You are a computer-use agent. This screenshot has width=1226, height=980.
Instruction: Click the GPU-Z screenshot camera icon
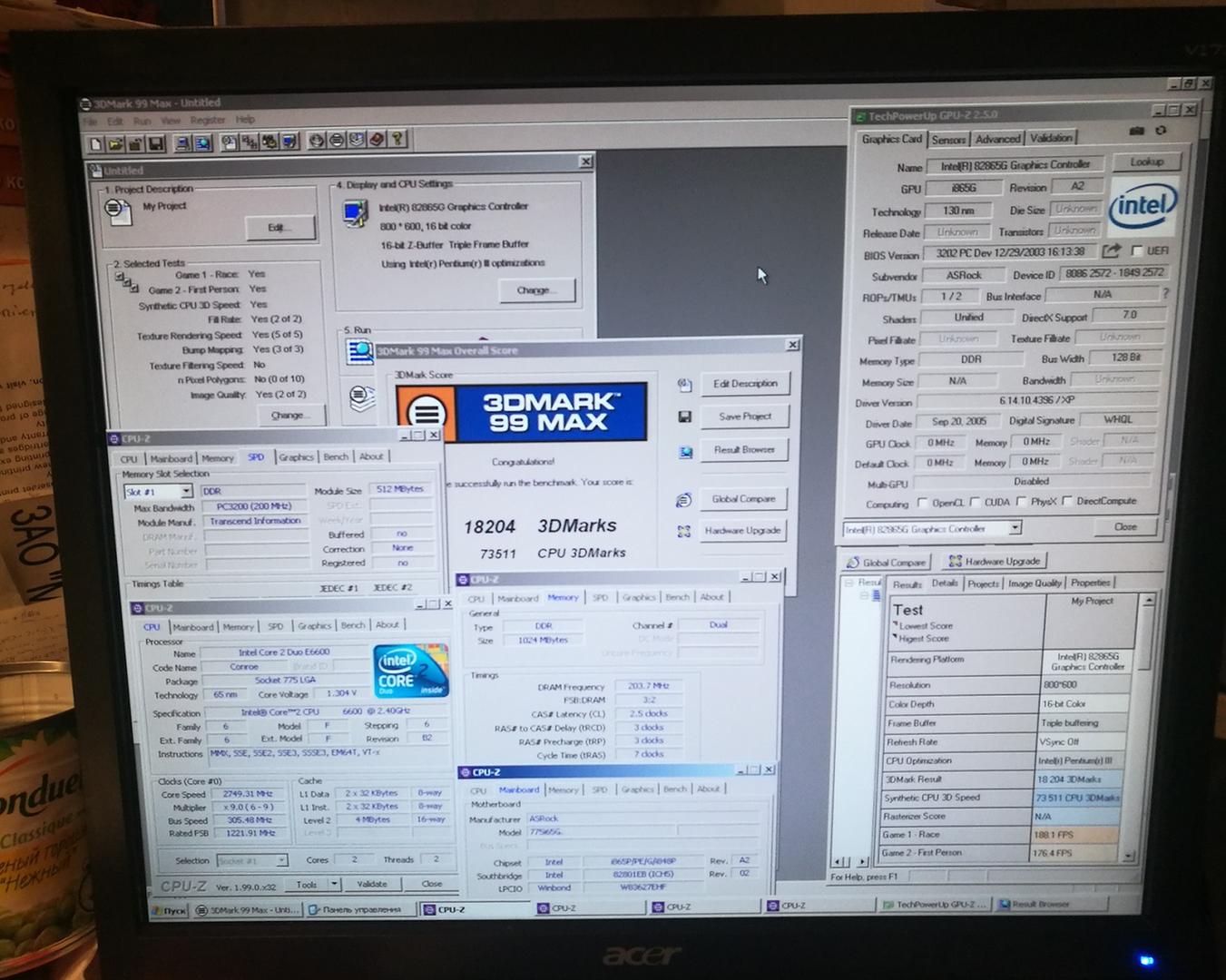click(1136, 131)
